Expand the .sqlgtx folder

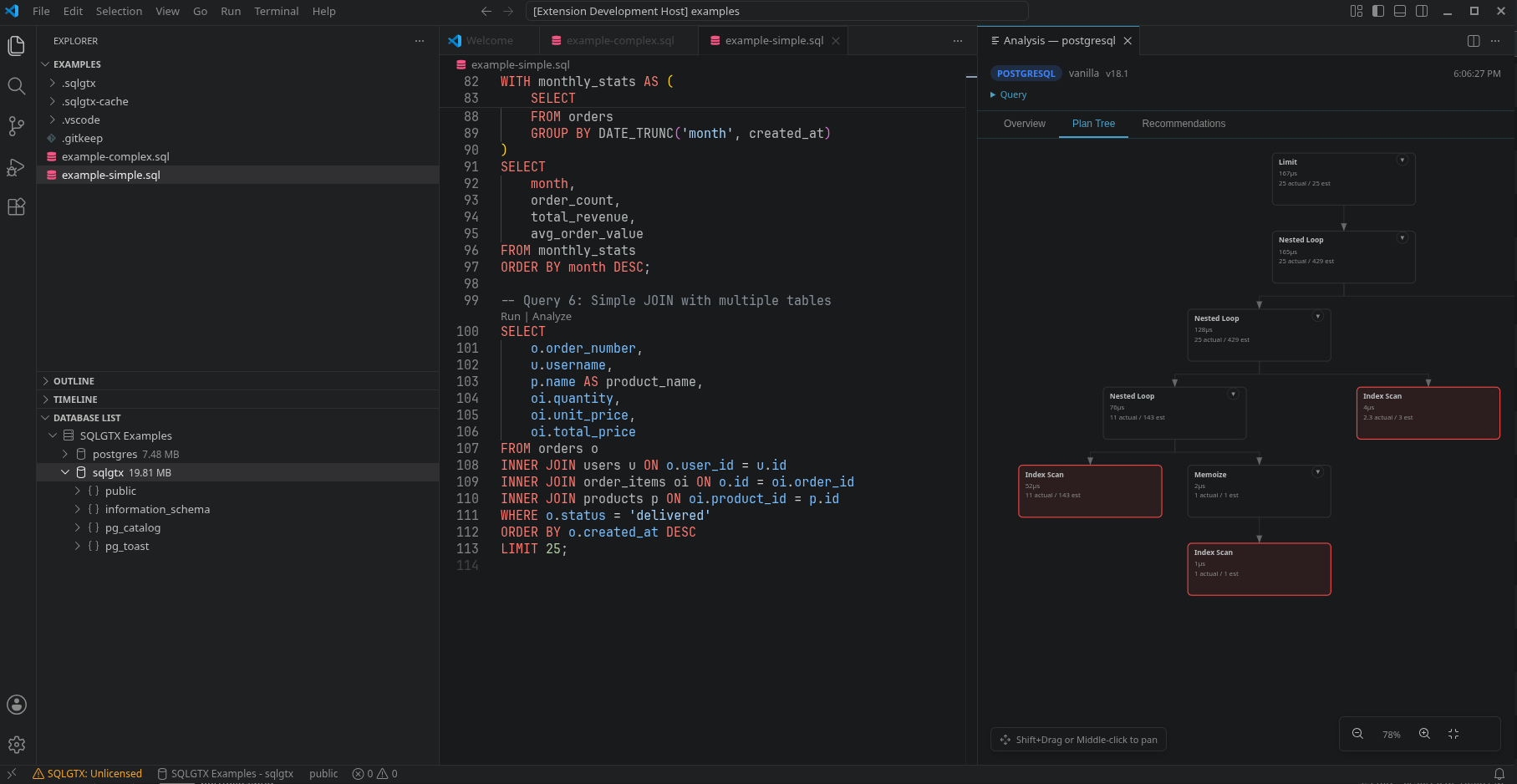(52, 83)
